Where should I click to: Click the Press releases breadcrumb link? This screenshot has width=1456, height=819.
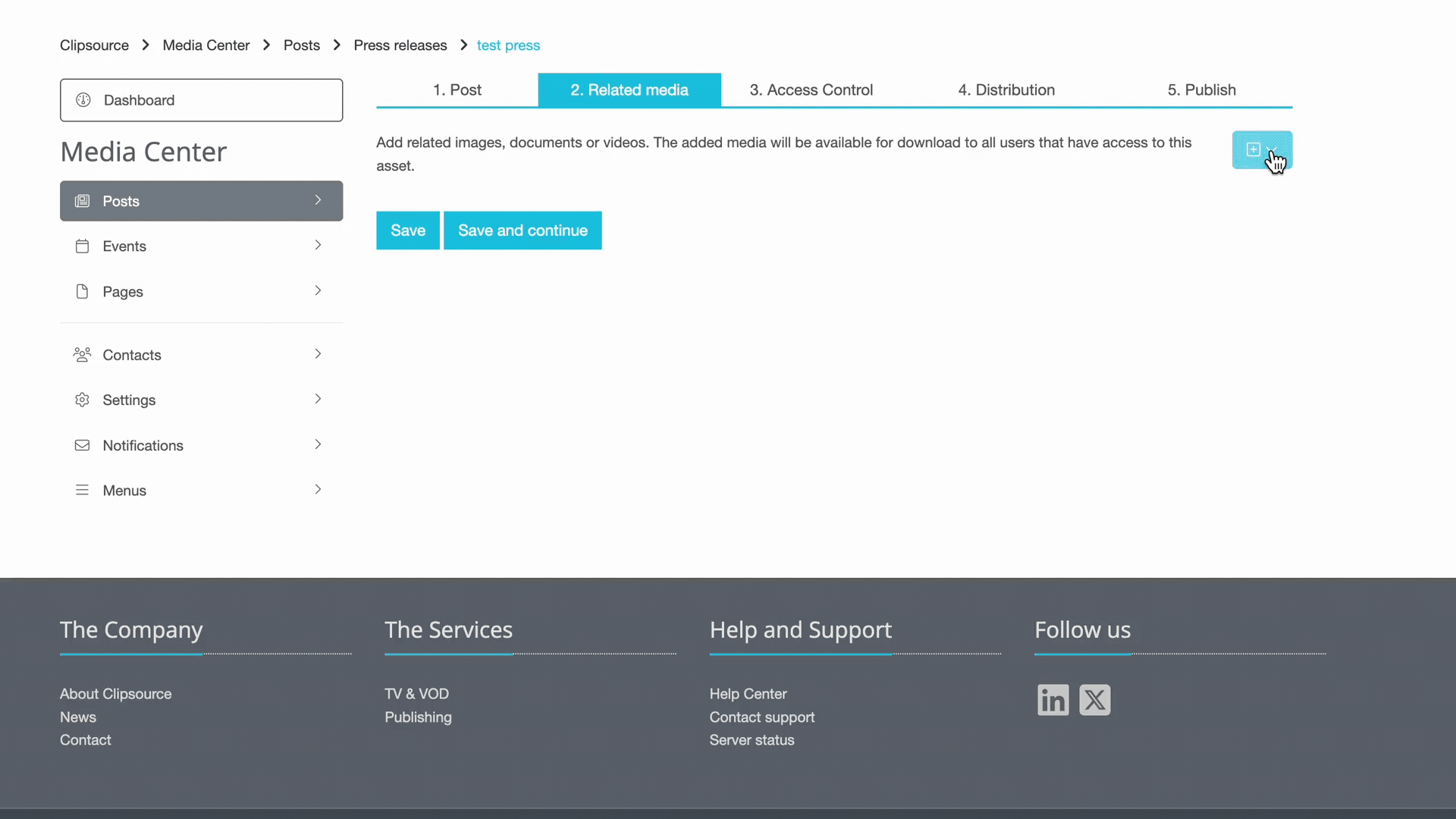[x=400, y=45]
